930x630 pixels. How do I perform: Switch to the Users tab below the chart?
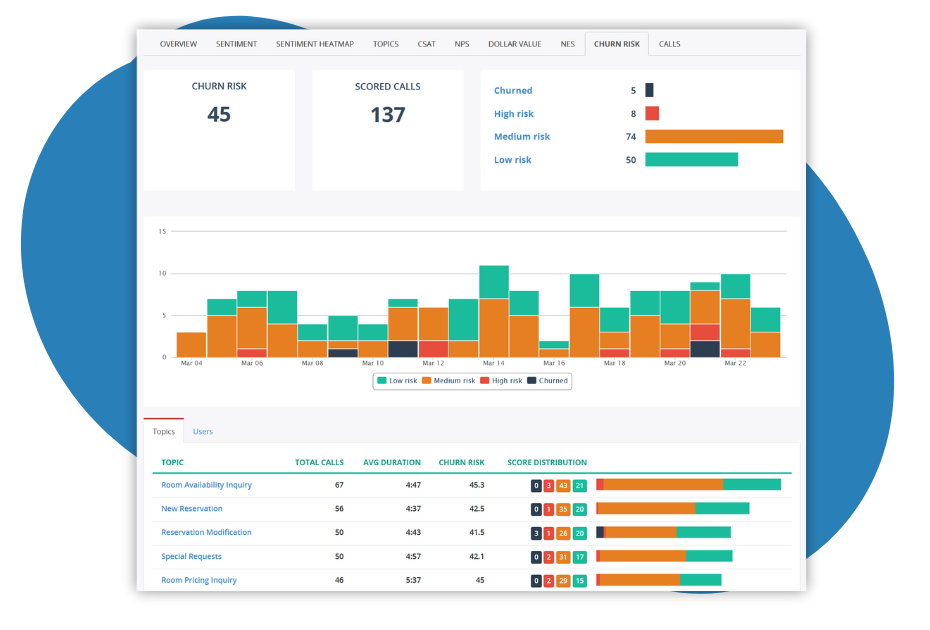203,431
